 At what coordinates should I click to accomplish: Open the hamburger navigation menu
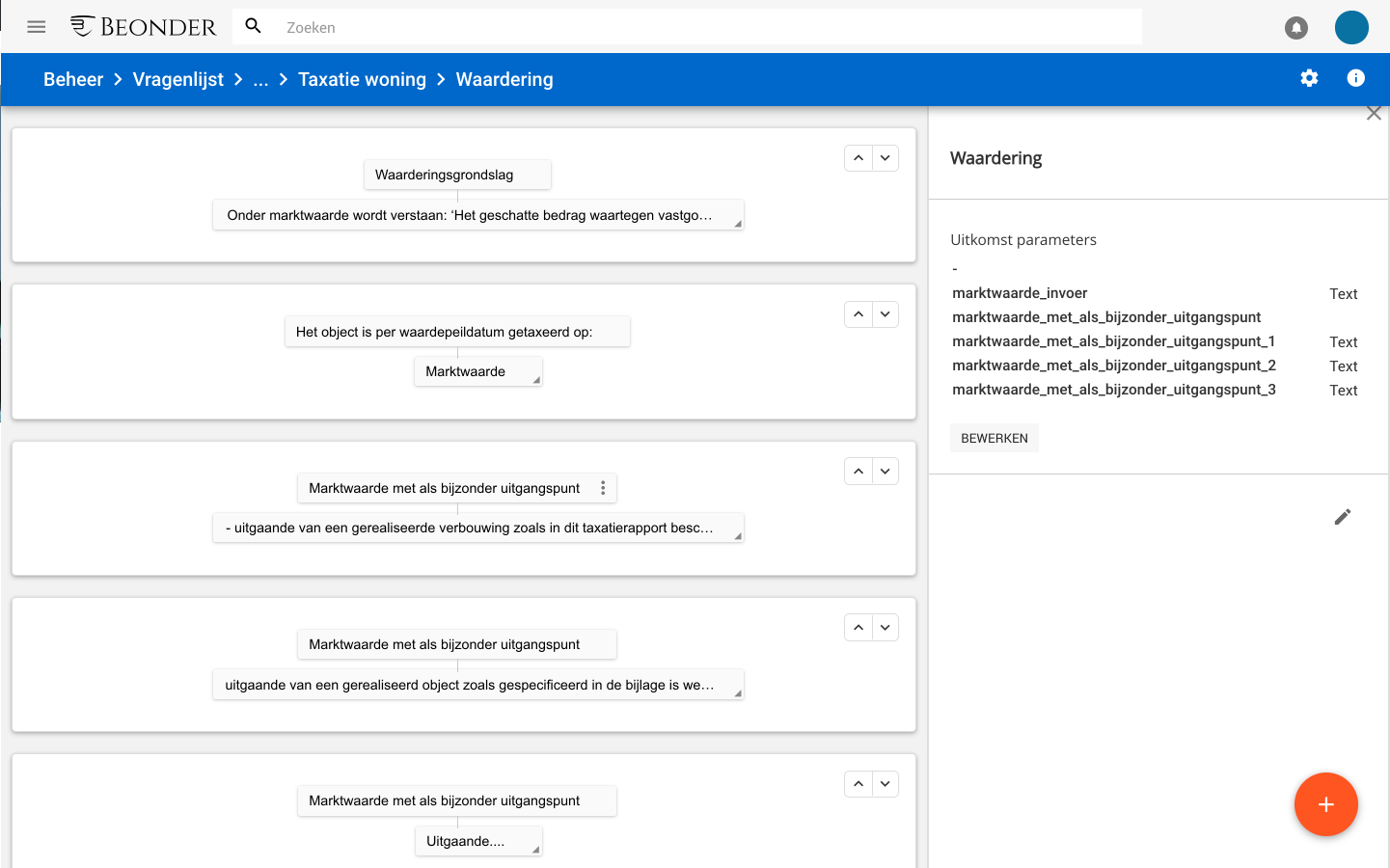coord(37,27)
